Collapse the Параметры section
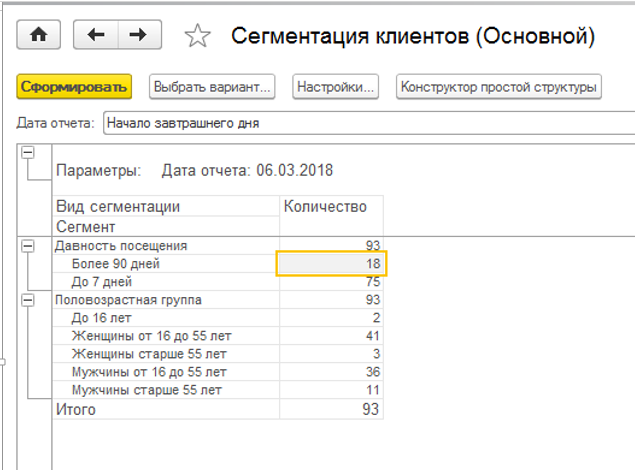Viewport: 635px width, 470px height. (x=27, y=152)
